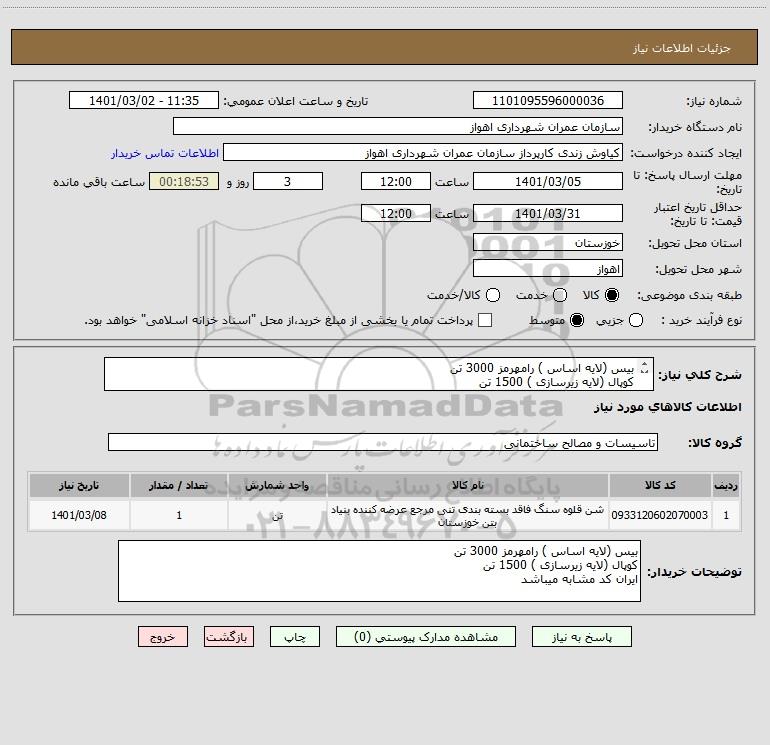Click the استان محل تحویل خوزستان field
This screenshot has height=745, width=770.
point(548,243)
